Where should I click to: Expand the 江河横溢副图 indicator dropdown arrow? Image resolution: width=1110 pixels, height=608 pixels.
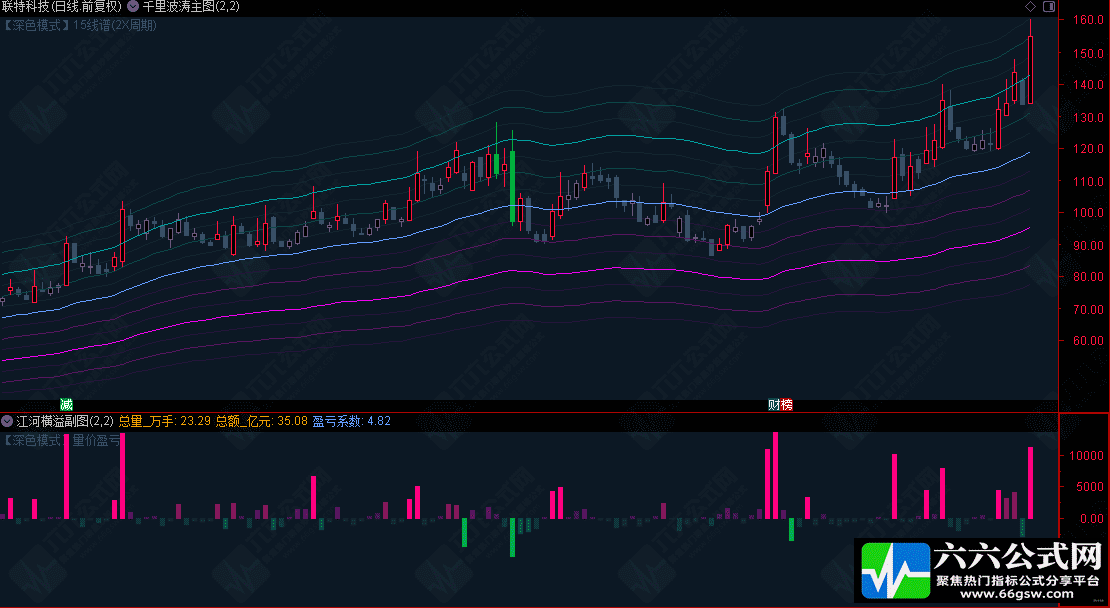pyautogui.click(x=7, y=421)
